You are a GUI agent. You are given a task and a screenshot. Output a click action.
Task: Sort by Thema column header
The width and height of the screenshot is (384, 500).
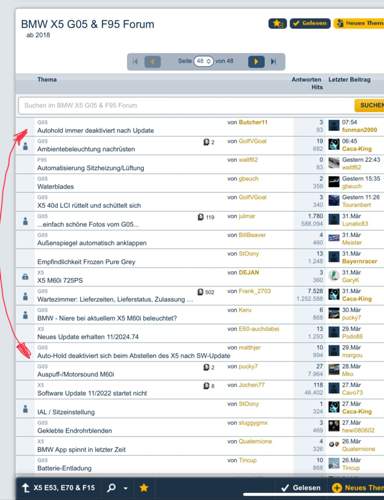(47, 79)
